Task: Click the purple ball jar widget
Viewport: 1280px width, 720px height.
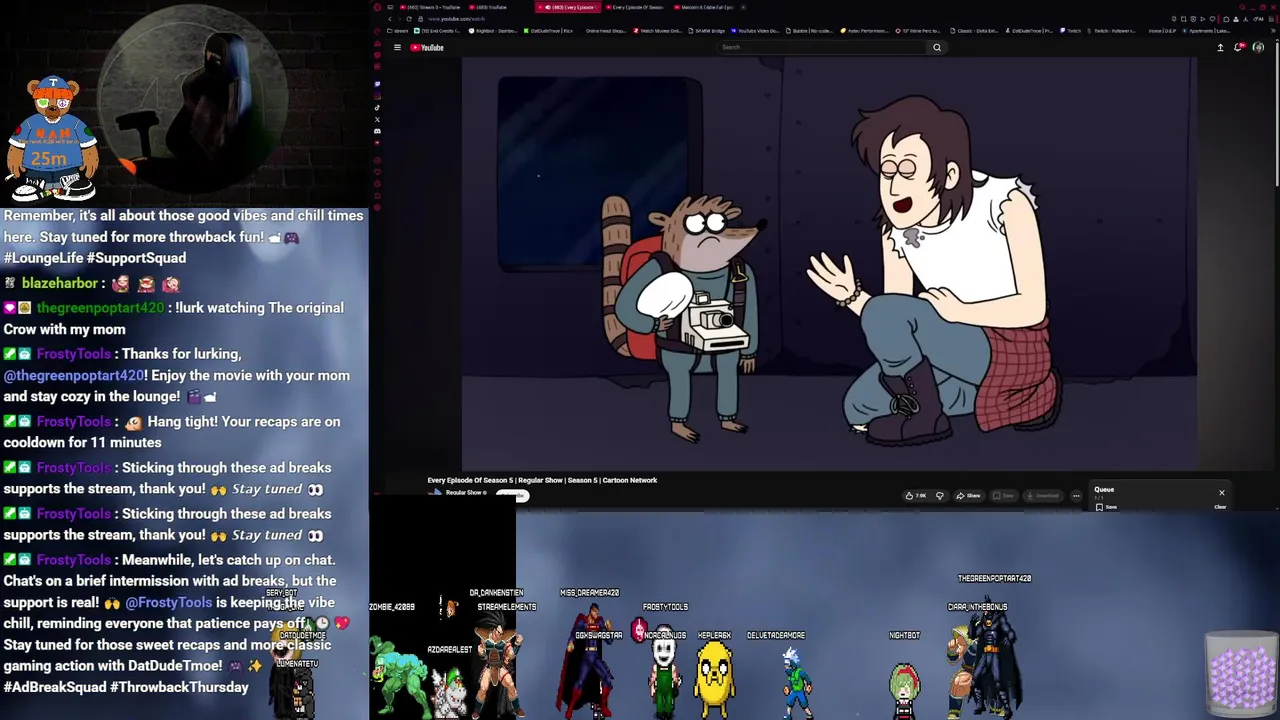Action: 1241,673
